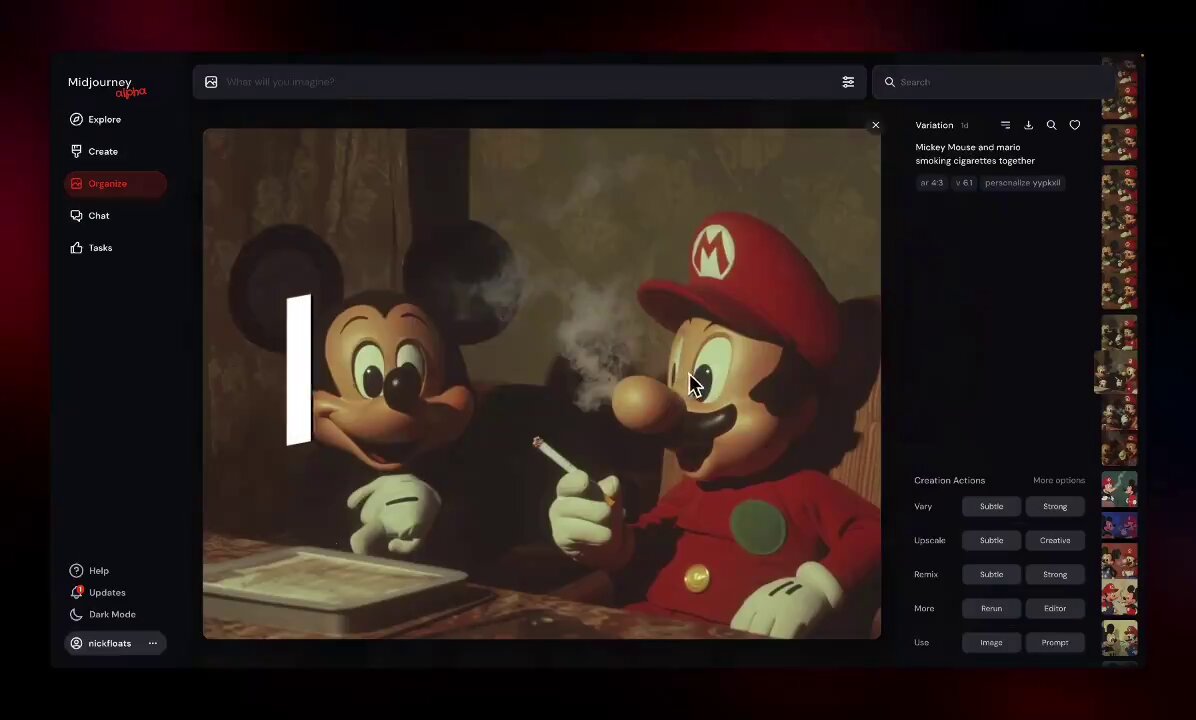
Task: Click the magnifier icon in the Search box
Action: [x=889, y=82]
